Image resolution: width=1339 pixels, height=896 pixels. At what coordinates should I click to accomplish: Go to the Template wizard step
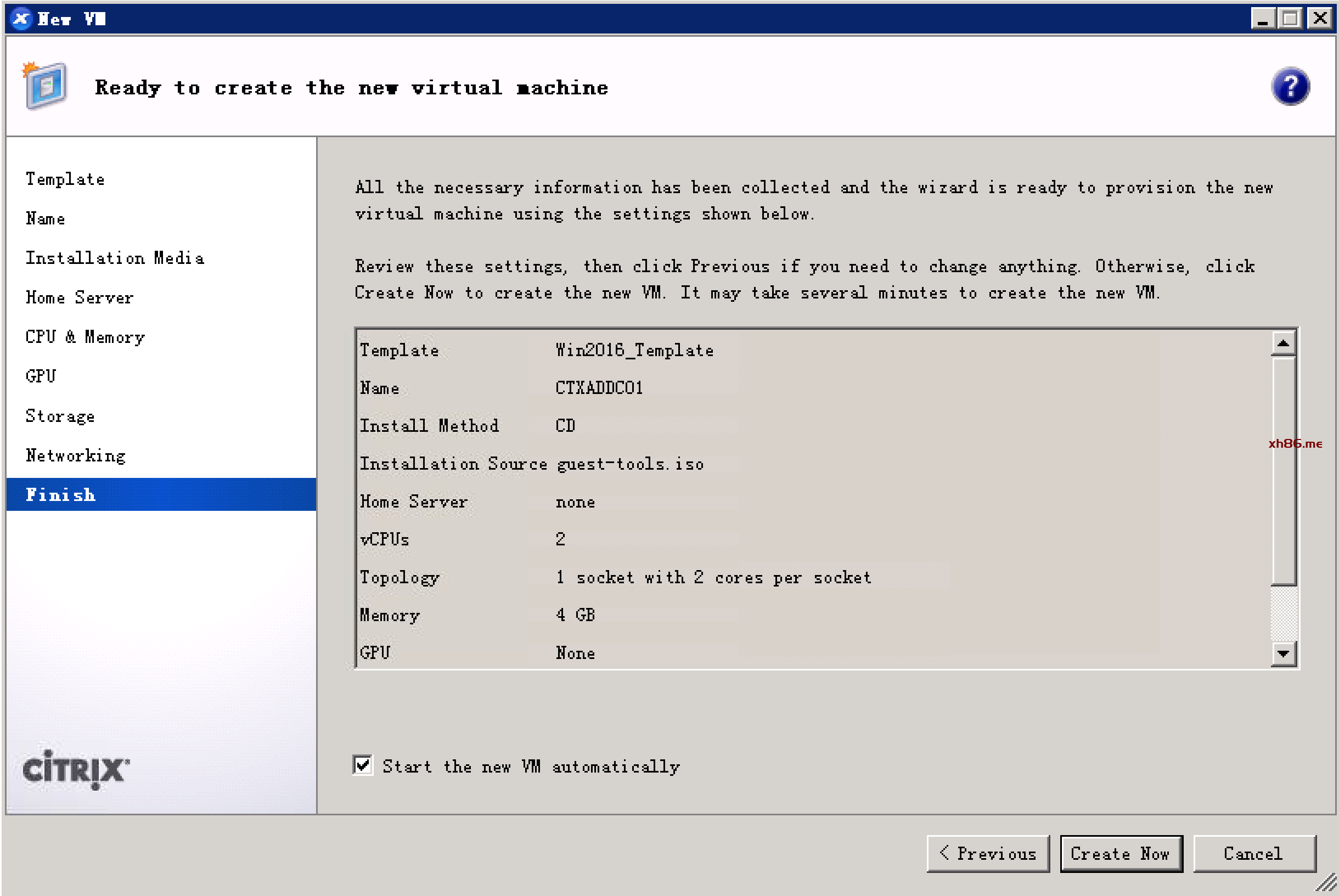click(65, 179)
